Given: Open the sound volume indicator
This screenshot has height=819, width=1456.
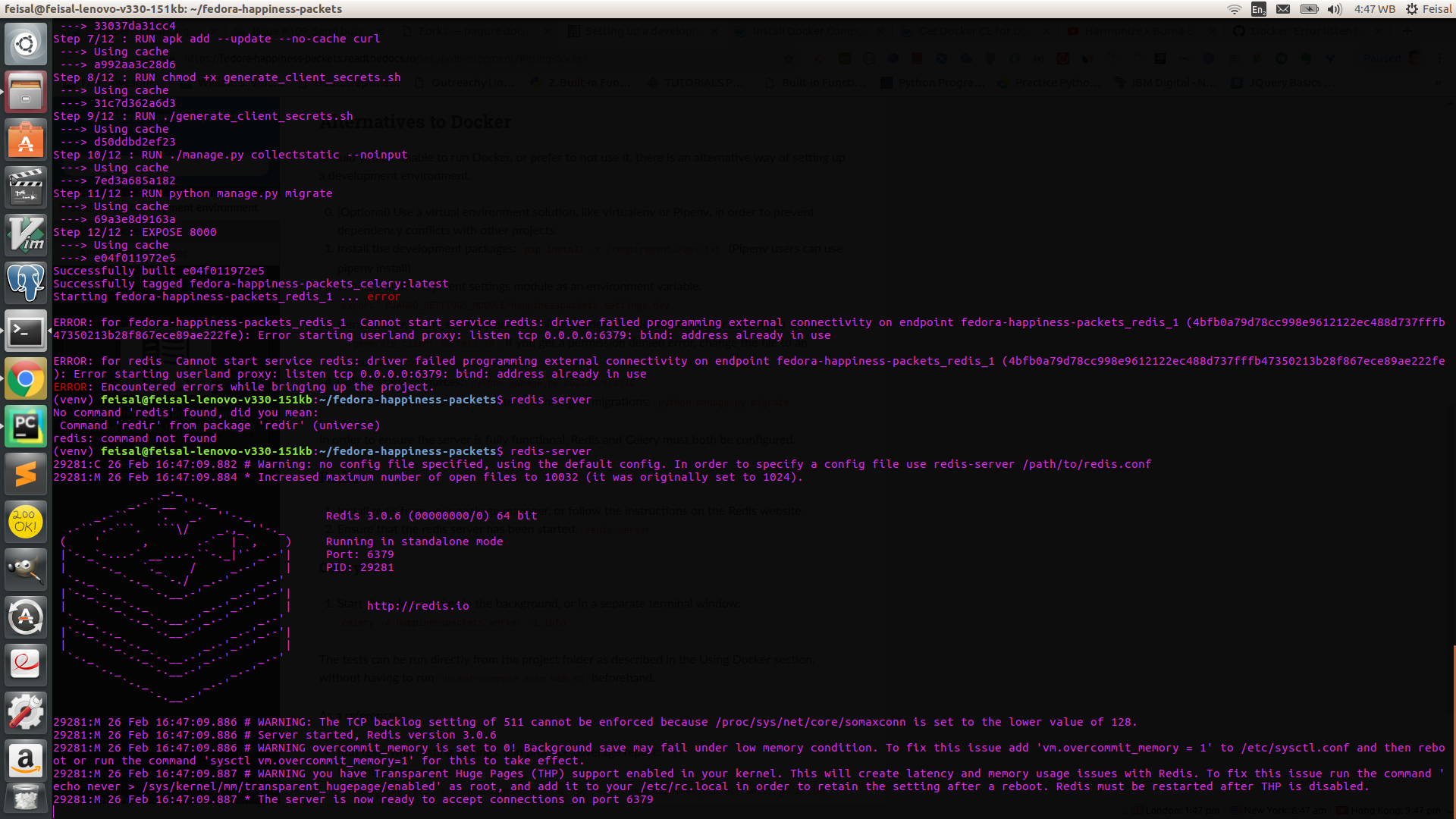Looking at the screenshot, I should (x=1335, y=9).
